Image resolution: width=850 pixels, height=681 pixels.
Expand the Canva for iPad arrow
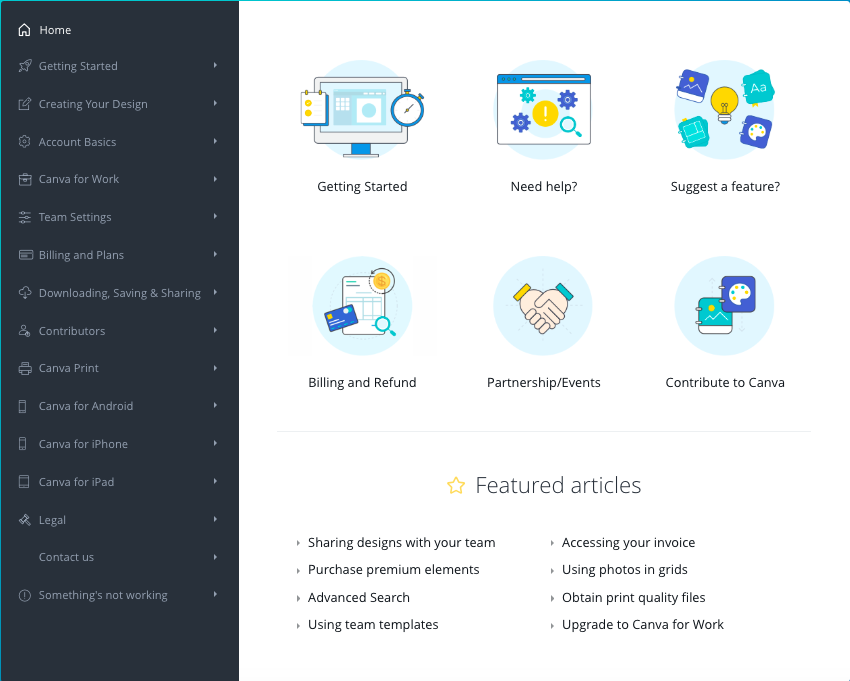coord(215,481)
